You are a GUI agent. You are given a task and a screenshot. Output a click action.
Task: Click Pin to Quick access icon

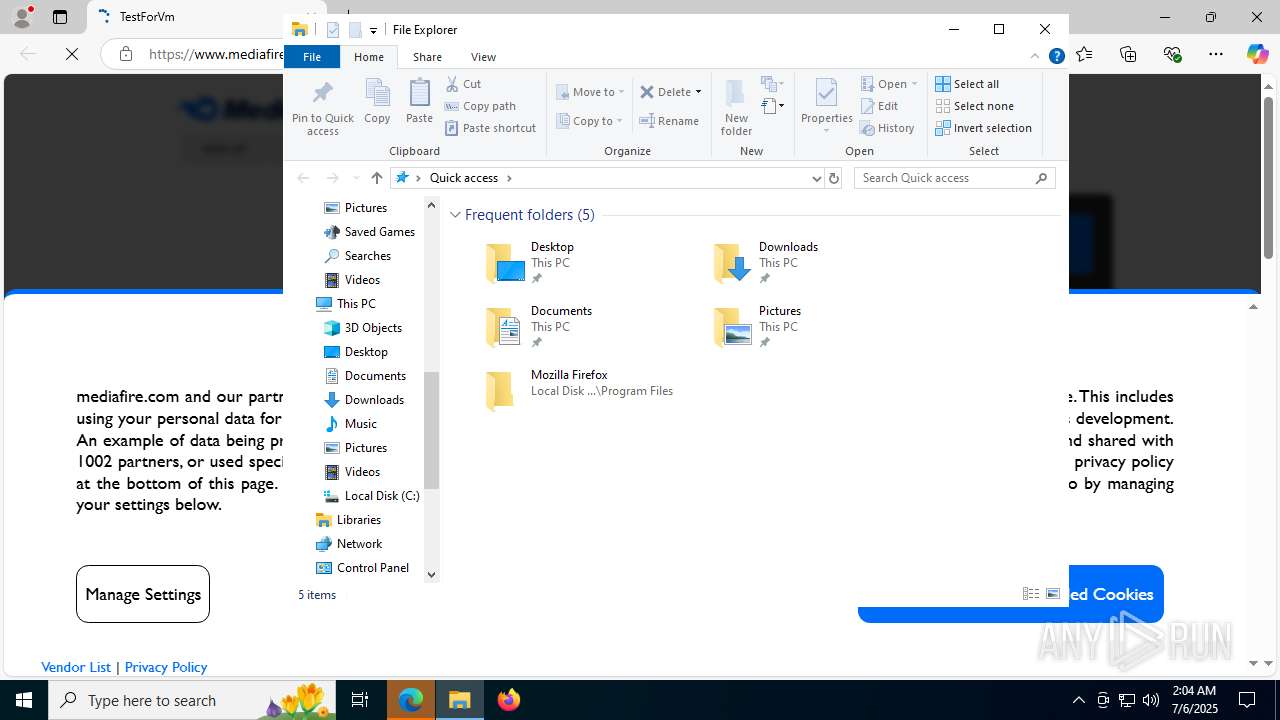(322, 107)
